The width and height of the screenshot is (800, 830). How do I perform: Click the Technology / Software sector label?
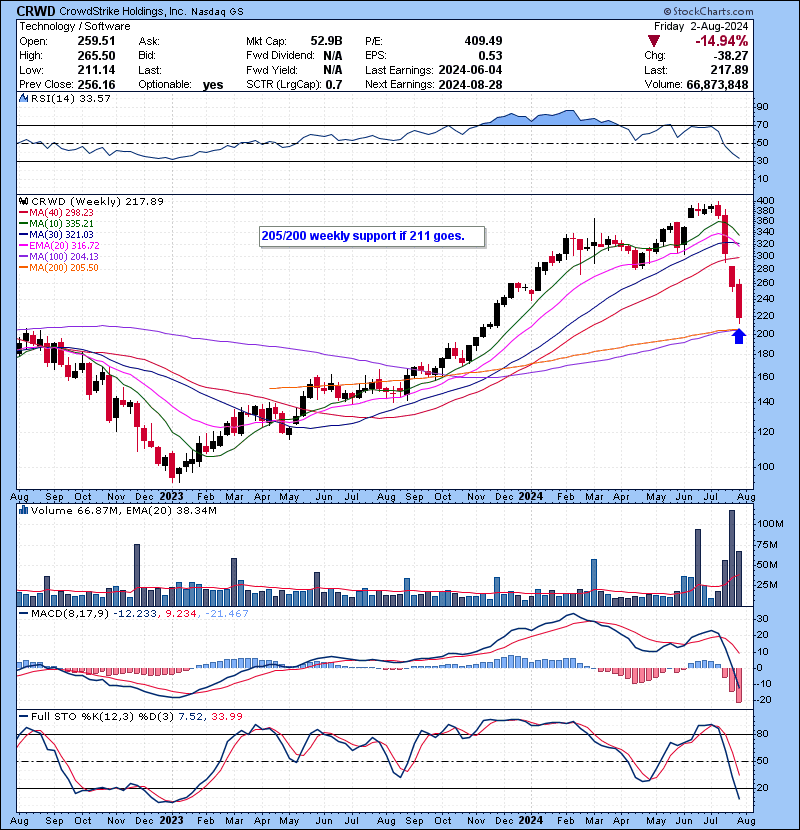(x=75, y=26)
